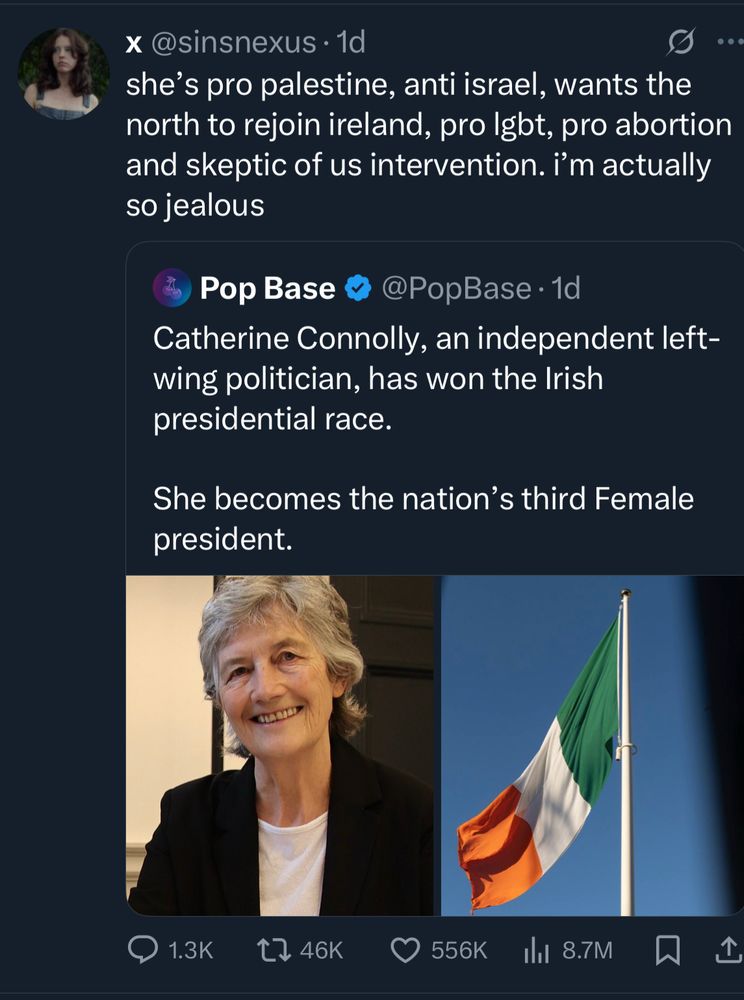Open the photo of the smiling woman

tap(281, 745)
